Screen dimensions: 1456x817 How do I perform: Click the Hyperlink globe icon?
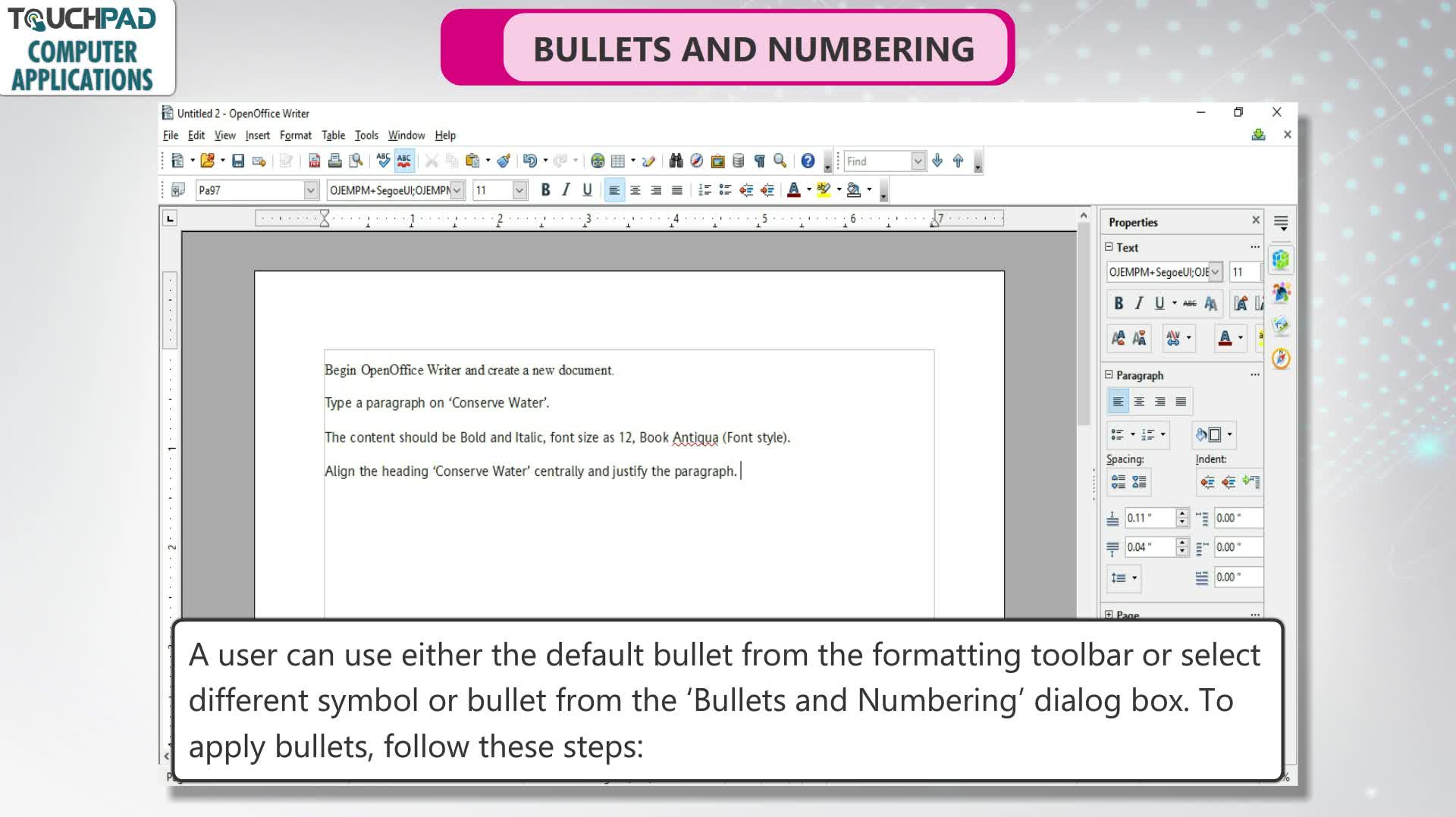[598, 161]
